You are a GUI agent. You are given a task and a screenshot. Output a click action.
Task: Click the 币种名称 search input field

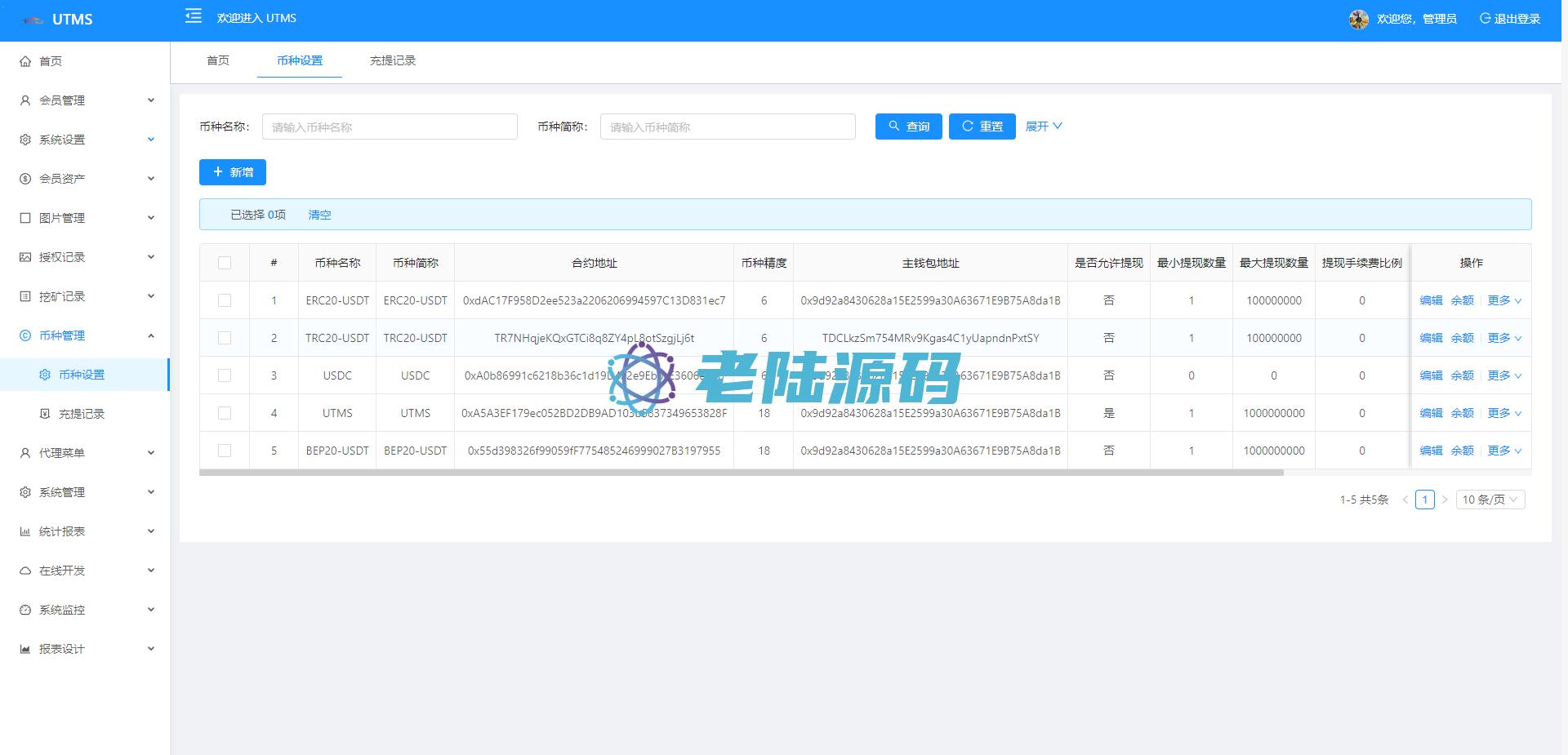390,127
